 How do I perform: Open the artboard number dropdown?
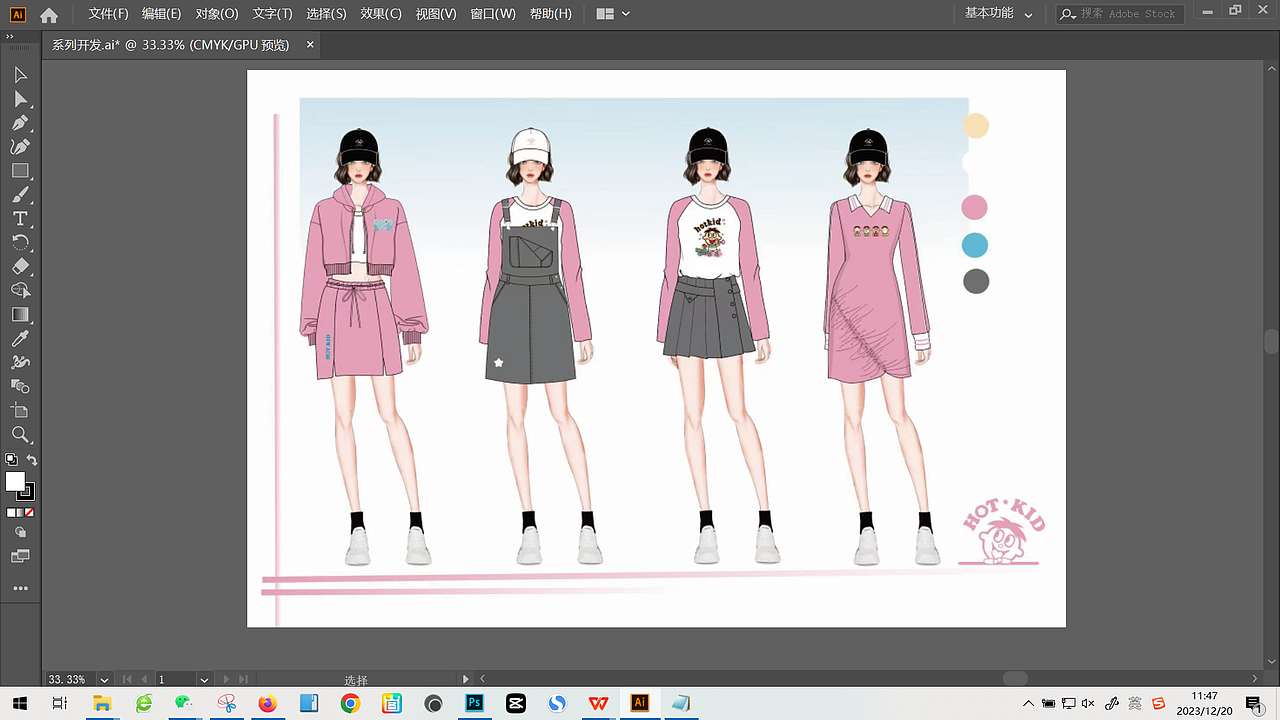(x=205, y=679)
